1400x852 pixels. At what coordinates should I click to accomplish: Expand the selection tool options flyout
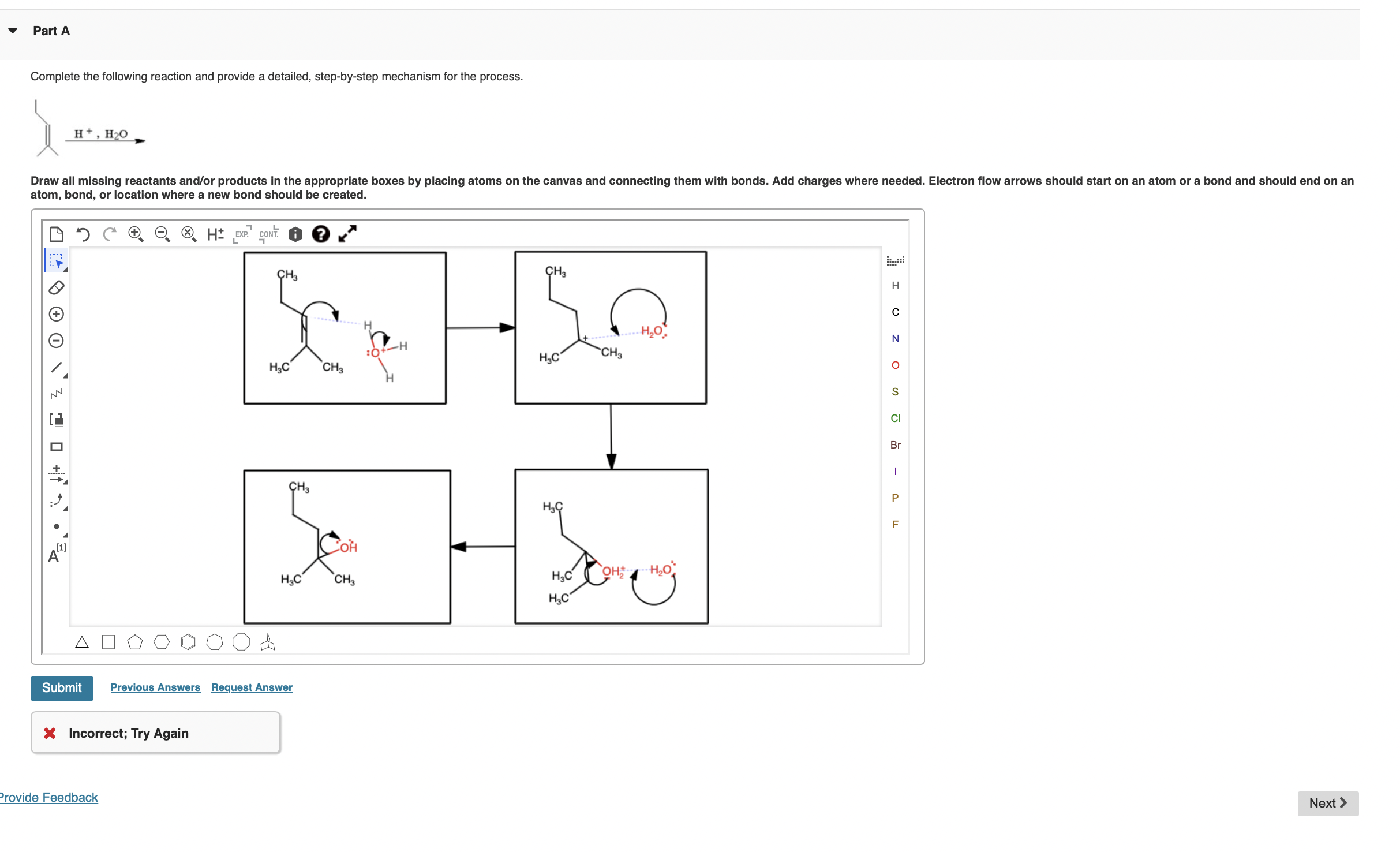tap(65, 270)
